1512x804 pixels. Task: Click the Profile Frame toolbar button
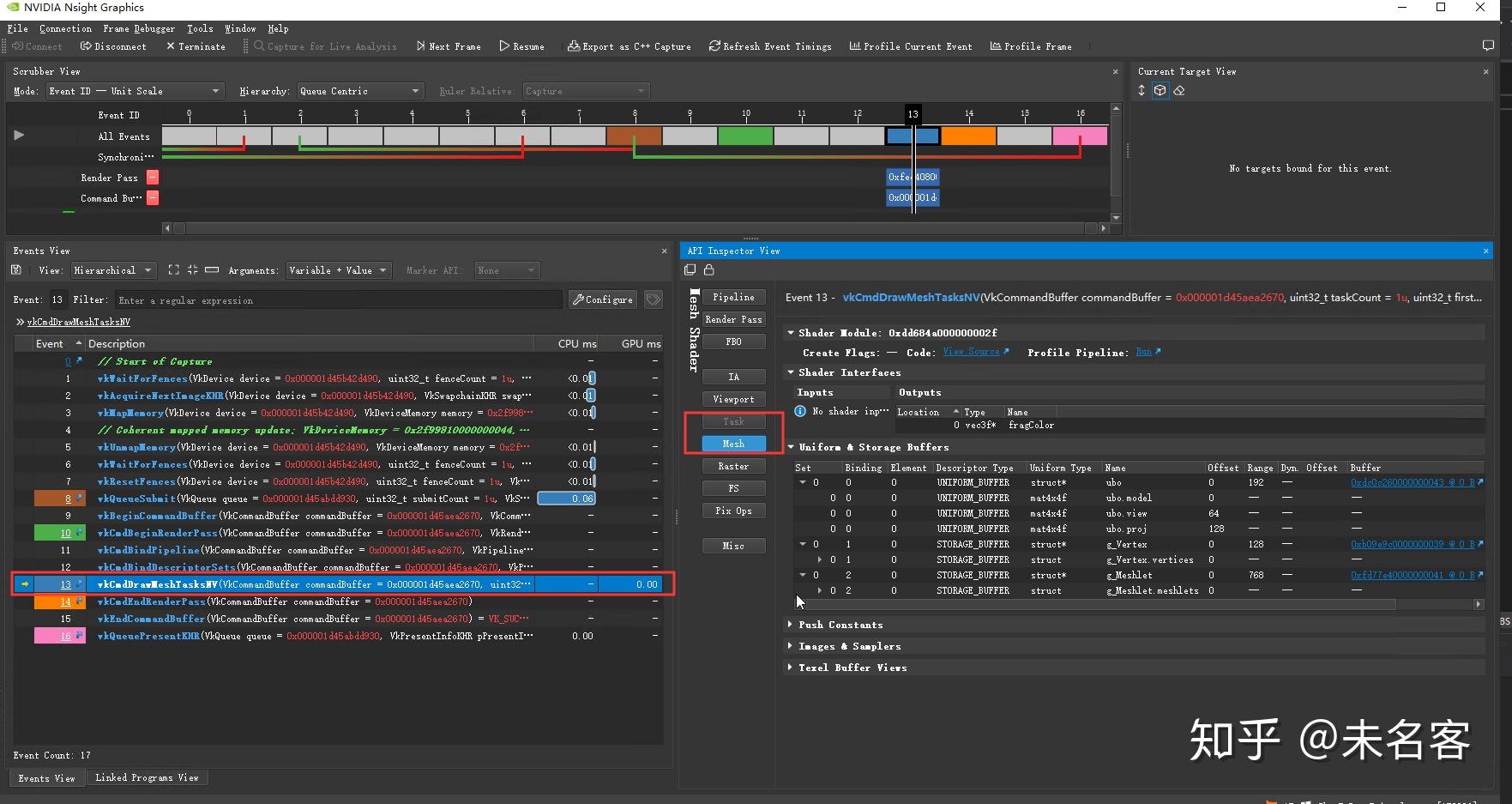coord(1031,46)
